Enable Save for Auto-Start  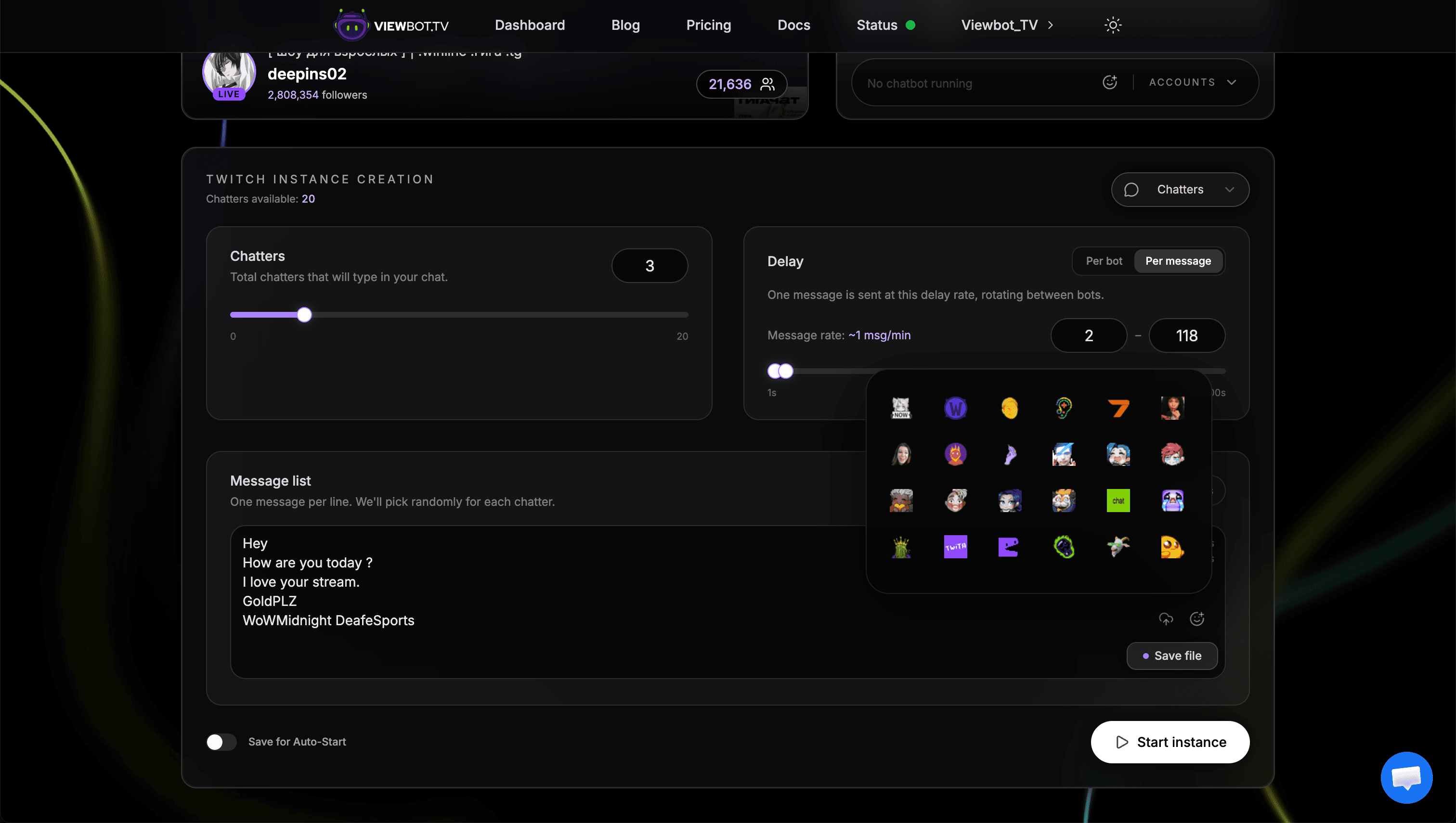[x=221, y=742]
